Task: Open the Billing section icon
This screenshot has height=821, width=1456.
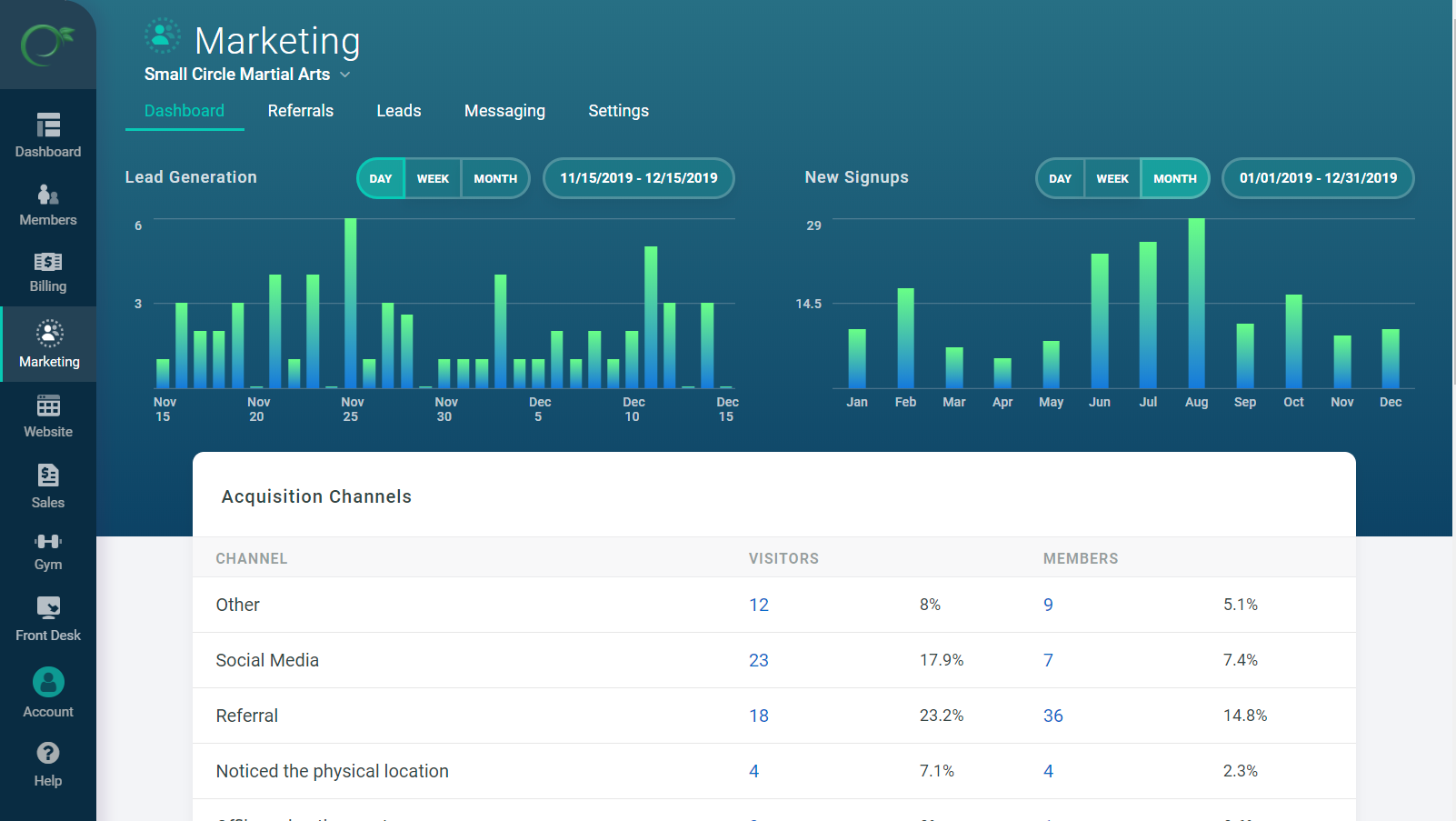Action: tap(48, 263)
